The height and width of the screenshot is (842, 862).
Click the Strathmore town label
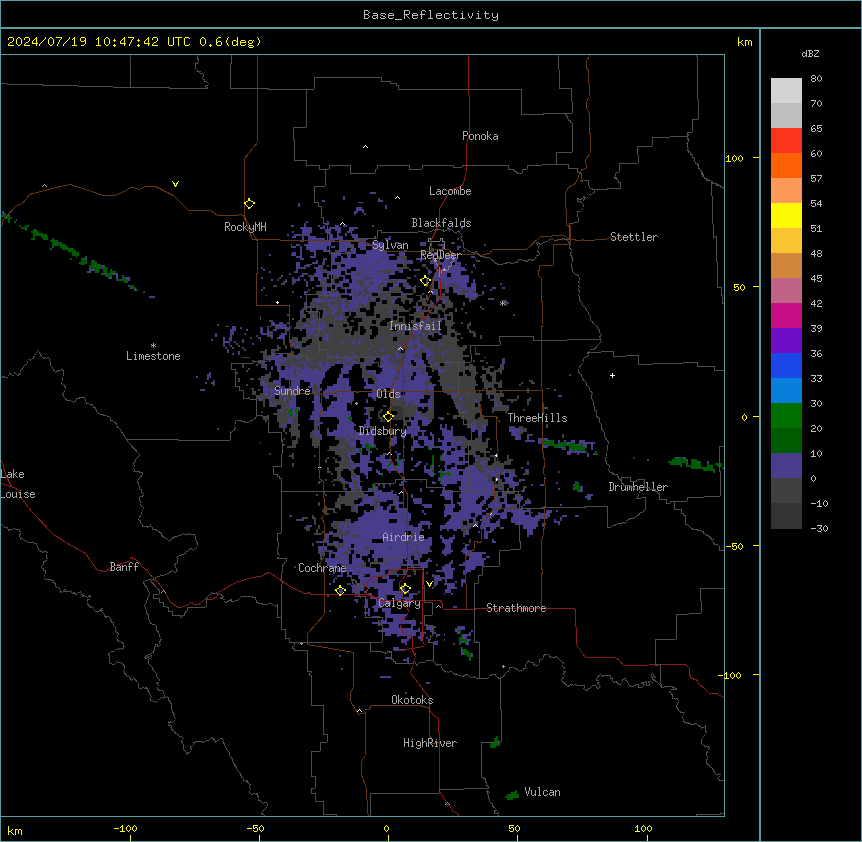pos(516,608)
